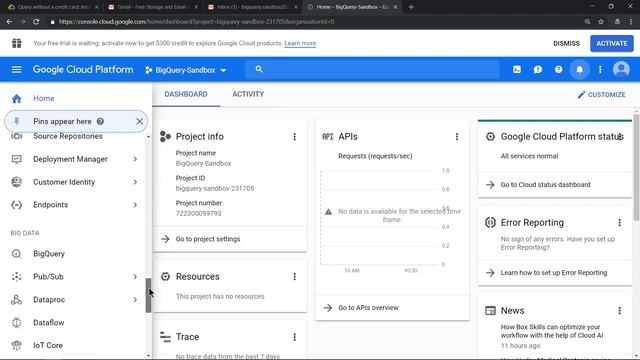Open the project selector BigQuery-Sandbox dropdown

[186, 70]
